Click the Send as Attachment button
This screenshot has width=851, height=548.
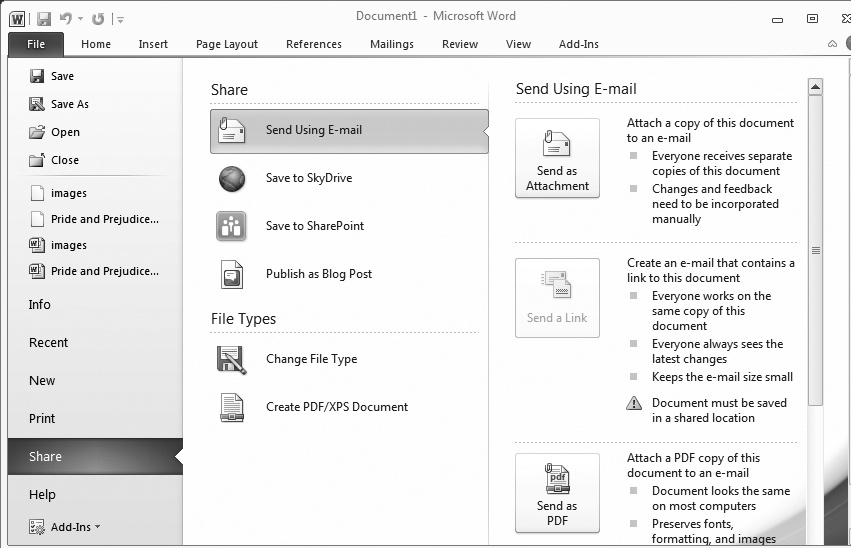[557, 158]
